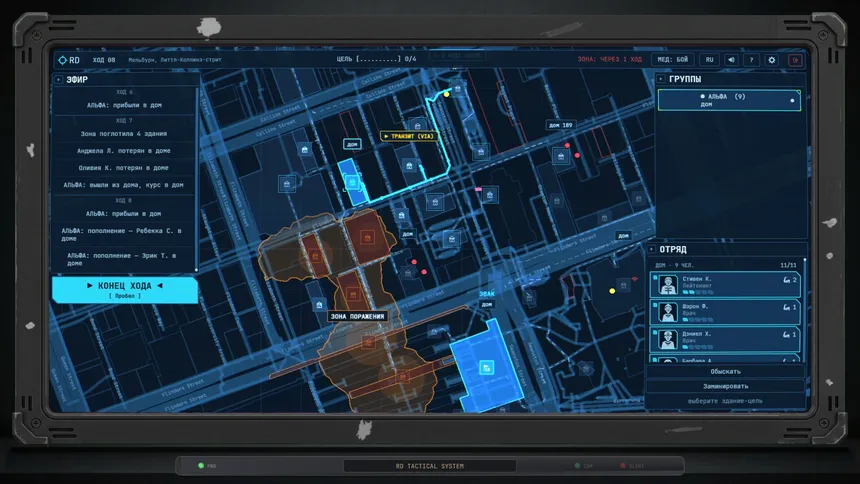Click feed entry about Эрик Т. пополнение
Screen dimensions: 860x484
click(122, 260)
